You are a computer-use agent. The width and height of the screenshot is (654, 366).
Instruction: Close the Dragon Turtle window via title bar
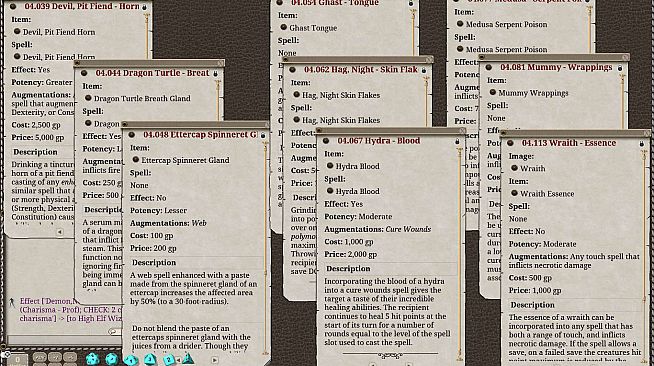click(220, 63)
